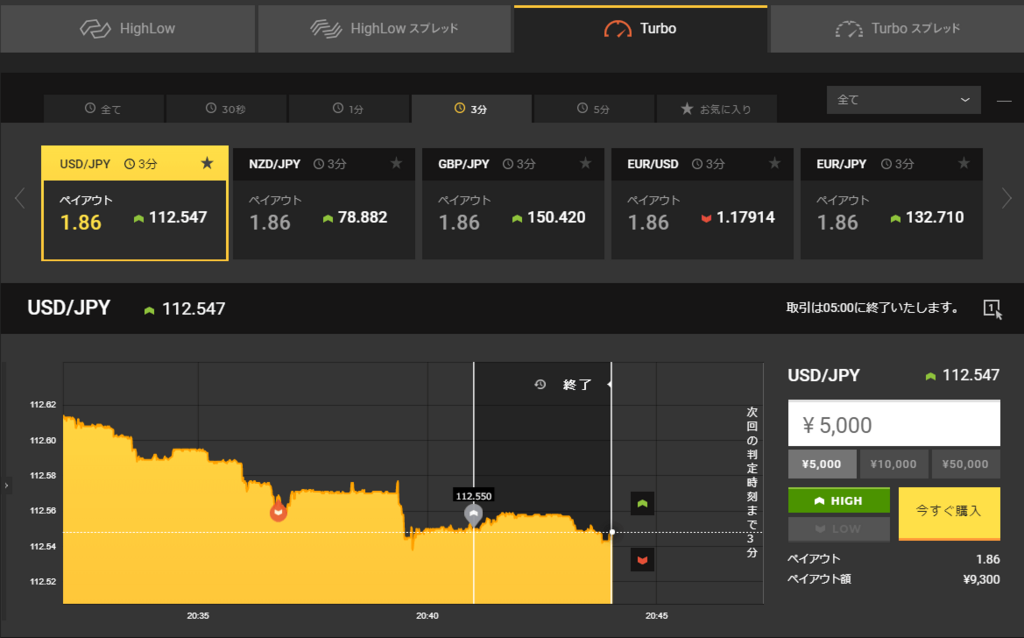Image resolution: width=1024 pixels, height=638 pixels.
Task: Switch to the Turbo スプレッド tab
Action: click(896, 28)
